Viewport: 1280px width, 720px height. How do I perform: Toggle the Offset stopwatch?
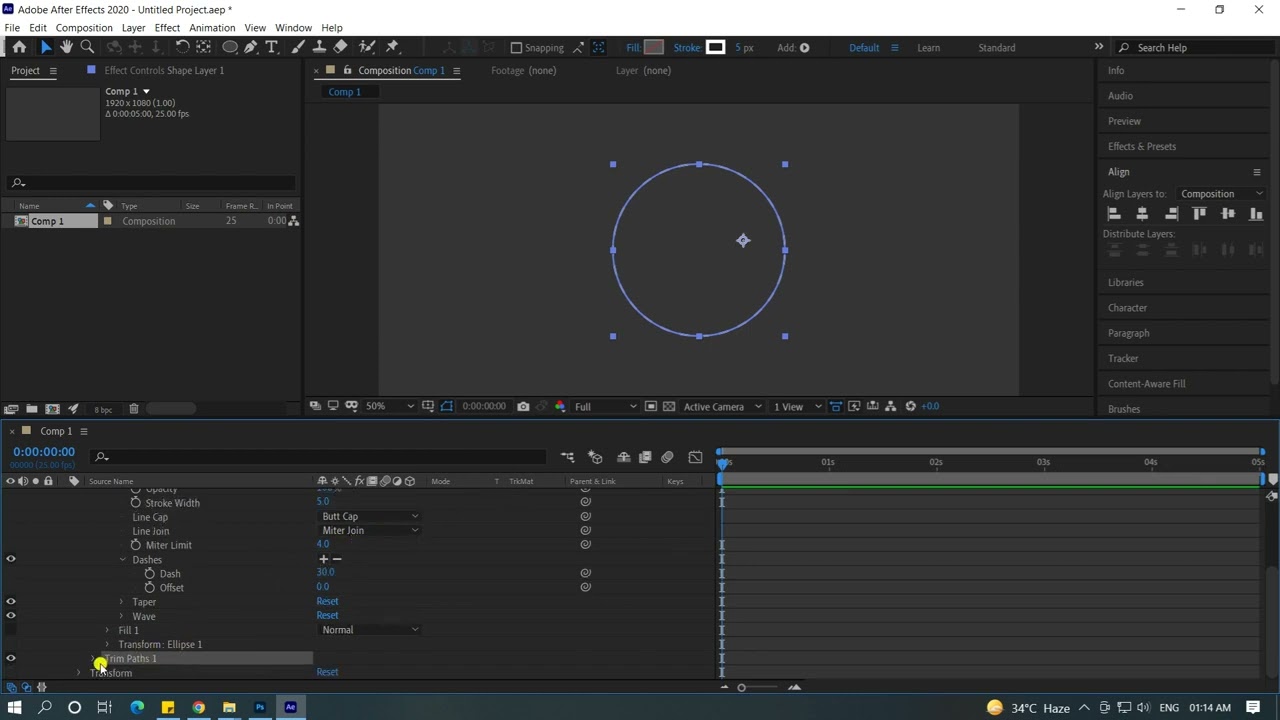click(x=150, y=588)
